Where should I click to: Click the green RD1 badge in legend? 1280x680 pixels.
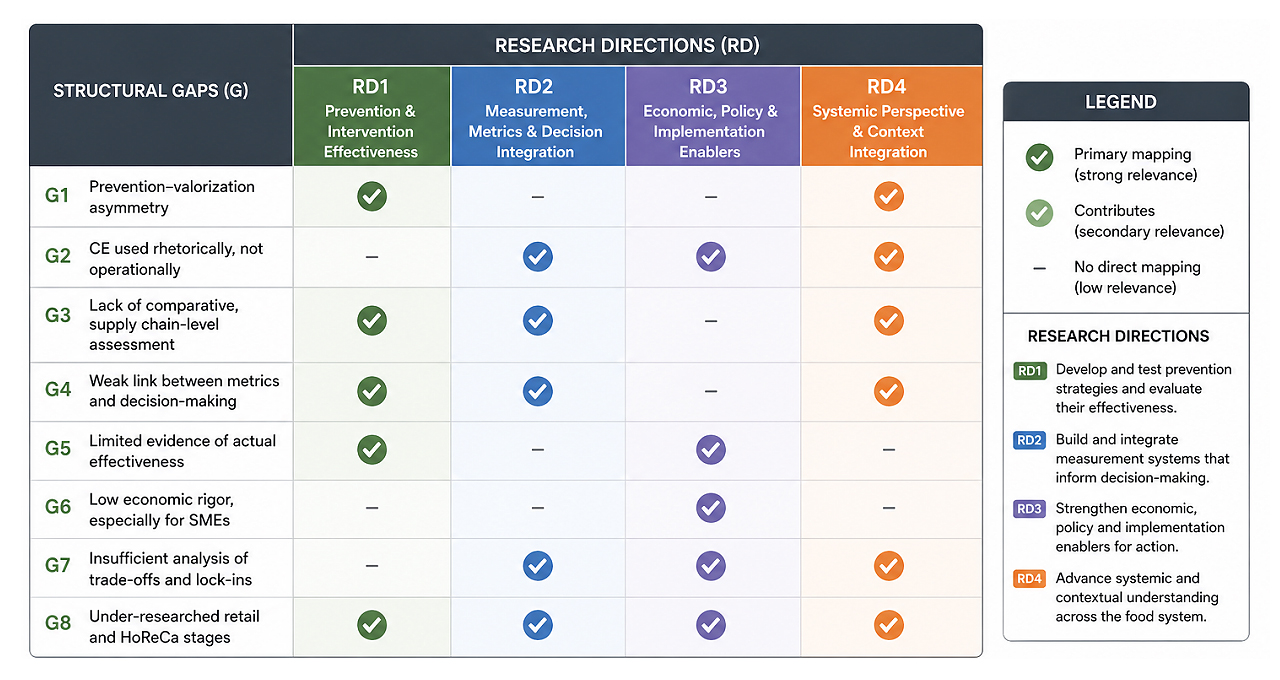[1030, 371]
